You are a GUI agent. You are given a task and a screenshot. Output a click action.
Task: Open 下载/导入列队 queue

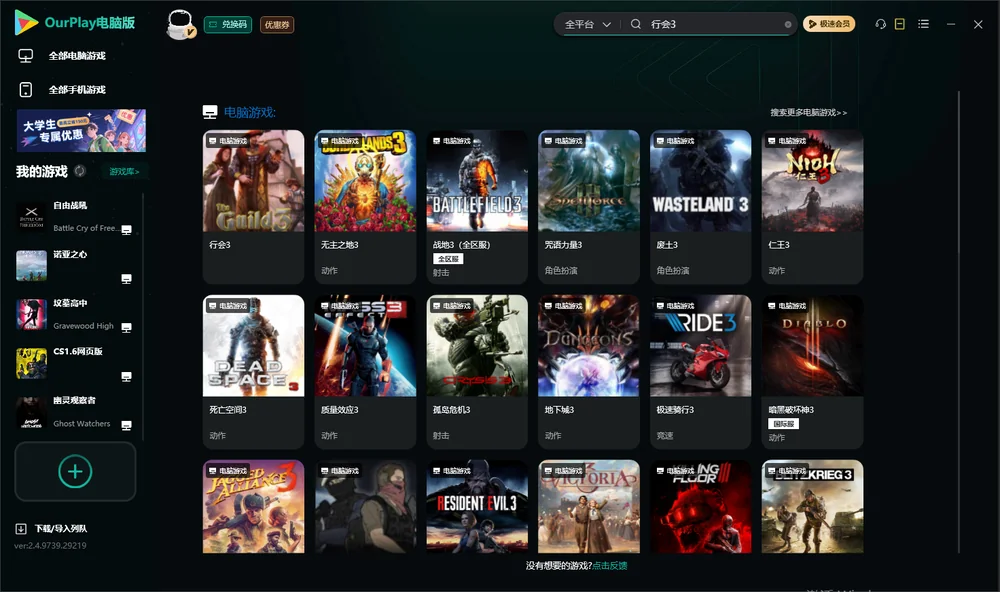click(61, 528)
